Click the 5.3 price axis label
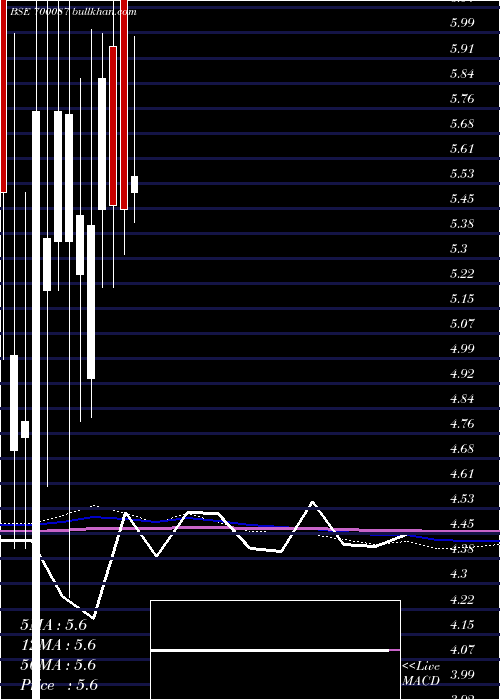500x700 pixels. pos(459,248)
